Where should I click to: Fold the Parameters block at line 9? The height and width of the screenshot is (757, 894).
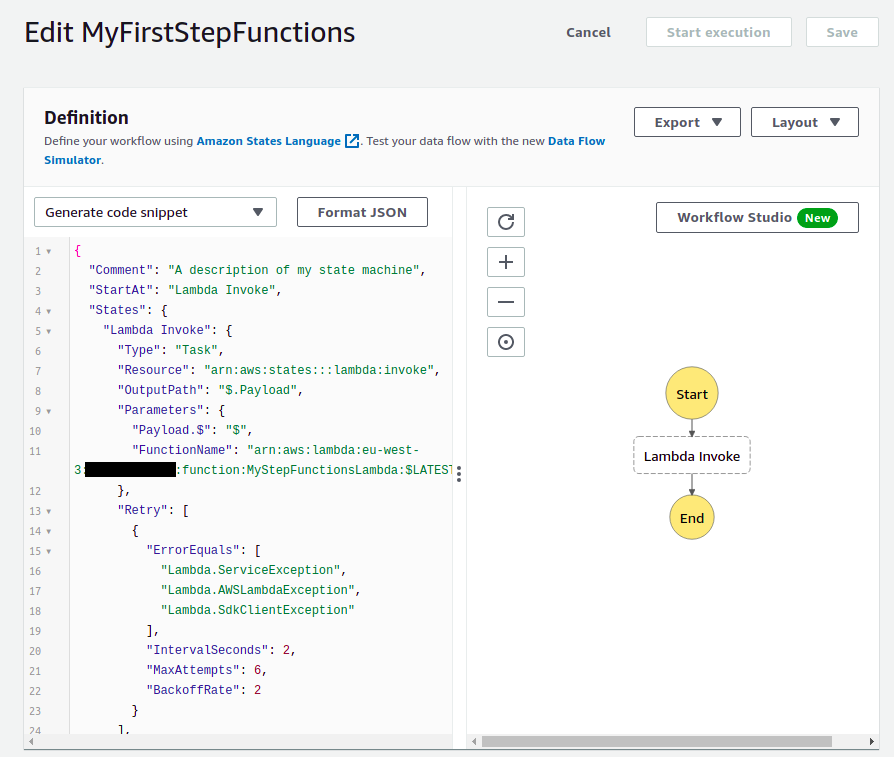point(48,411)
